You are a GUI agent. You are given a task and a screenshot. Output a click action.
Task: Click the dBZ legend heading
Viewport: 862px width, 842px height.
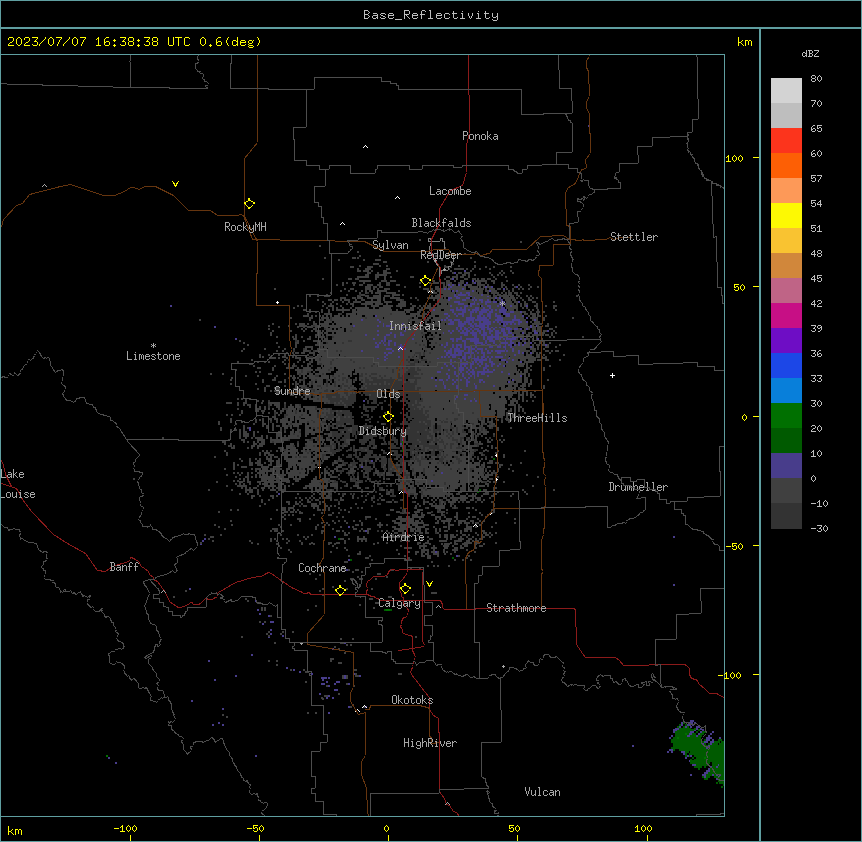pyautogui.click(x=810, y=53)
